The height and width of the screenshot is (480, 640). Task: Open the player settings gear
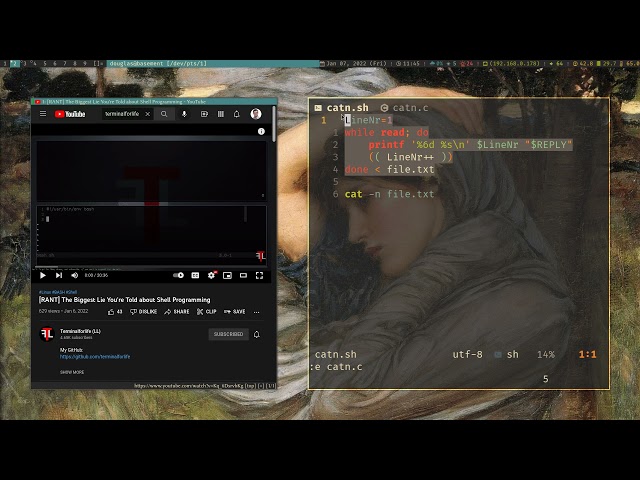[211, 276]
